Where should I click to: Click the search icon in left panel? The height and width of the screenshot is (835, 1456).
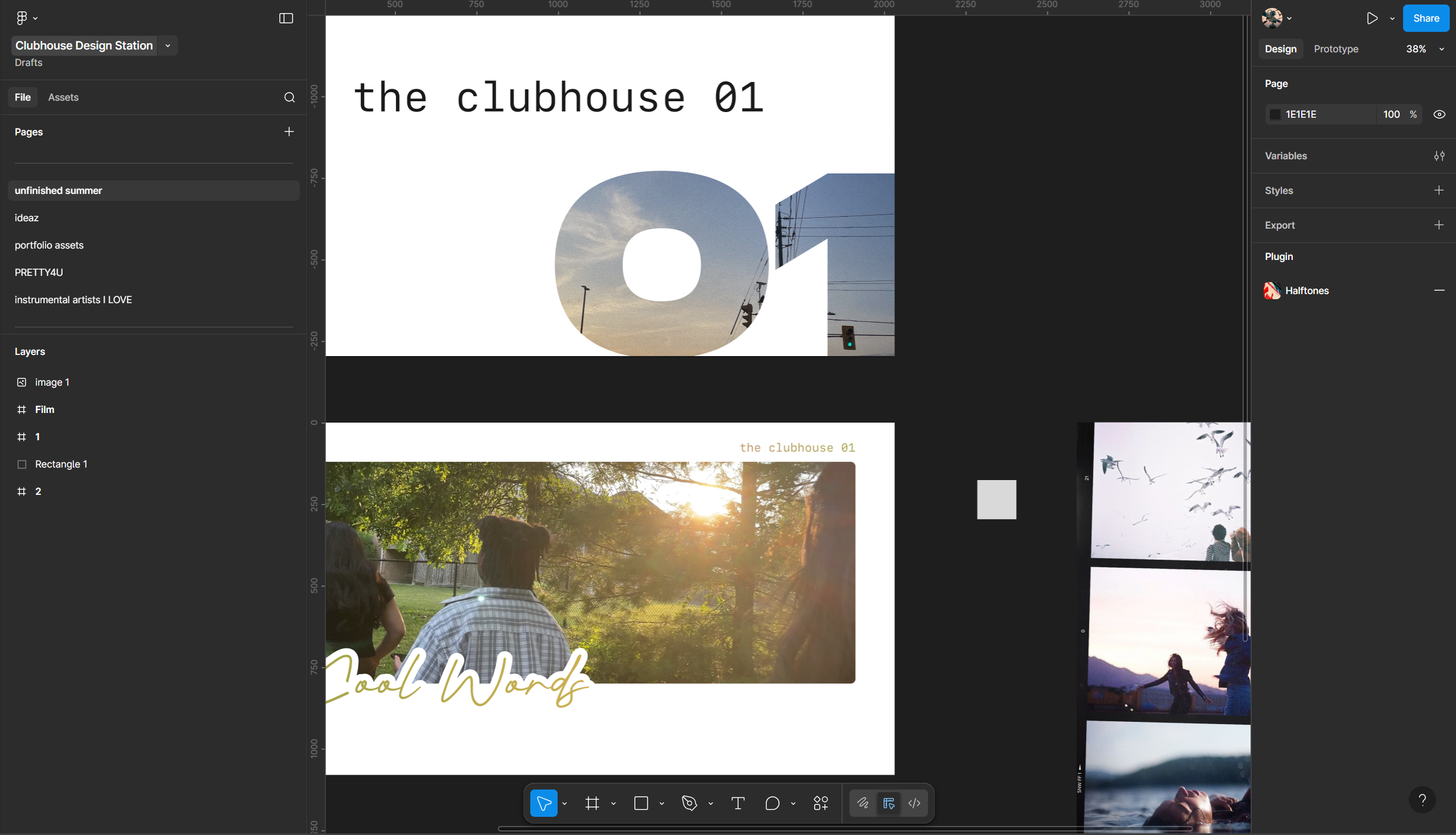[x=289, y=97]
